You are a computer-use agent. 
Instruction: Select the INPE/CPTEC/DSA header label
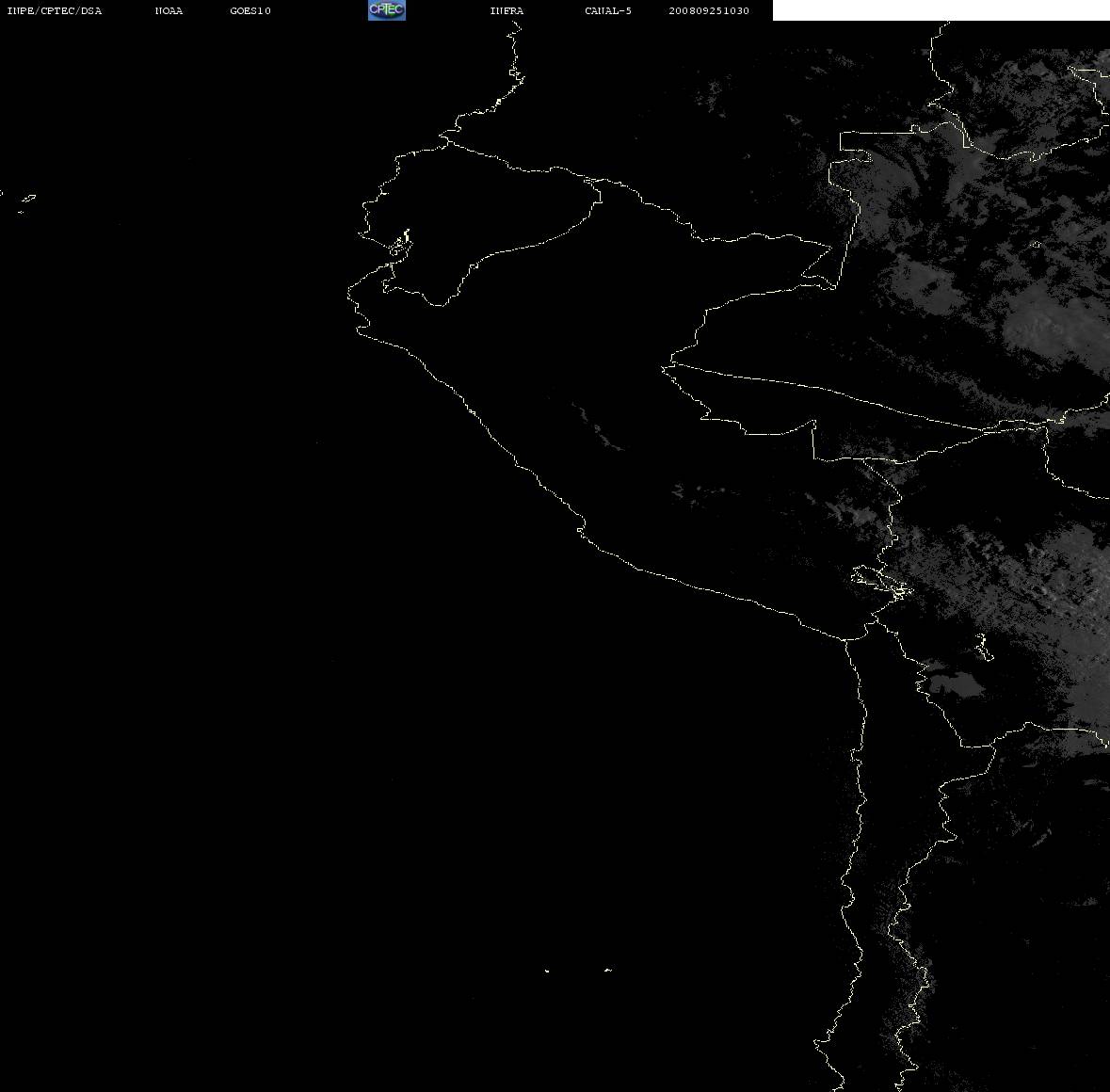54,10
